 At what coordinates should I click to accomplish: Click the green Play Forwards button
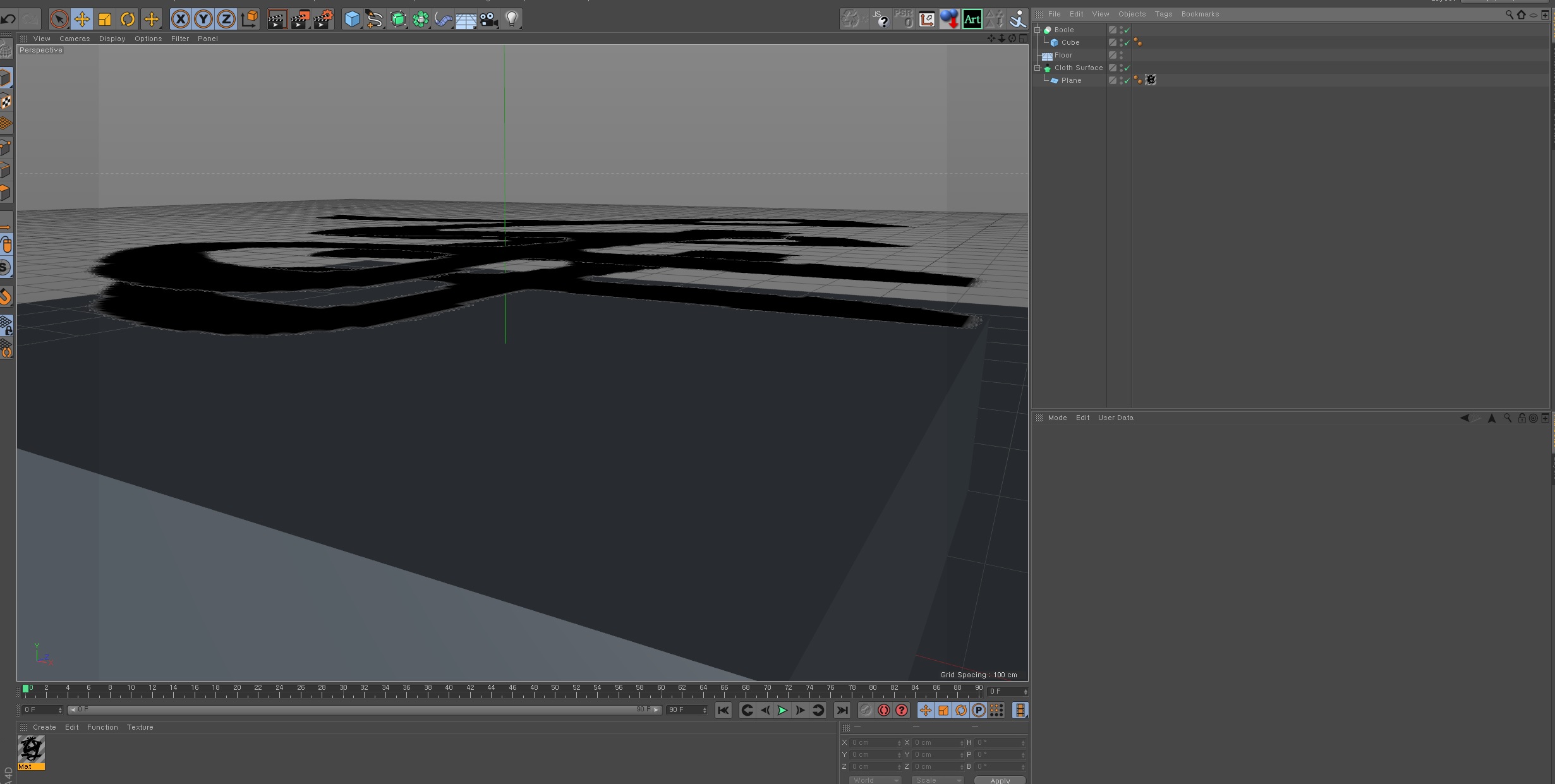(x=782, y=710)
